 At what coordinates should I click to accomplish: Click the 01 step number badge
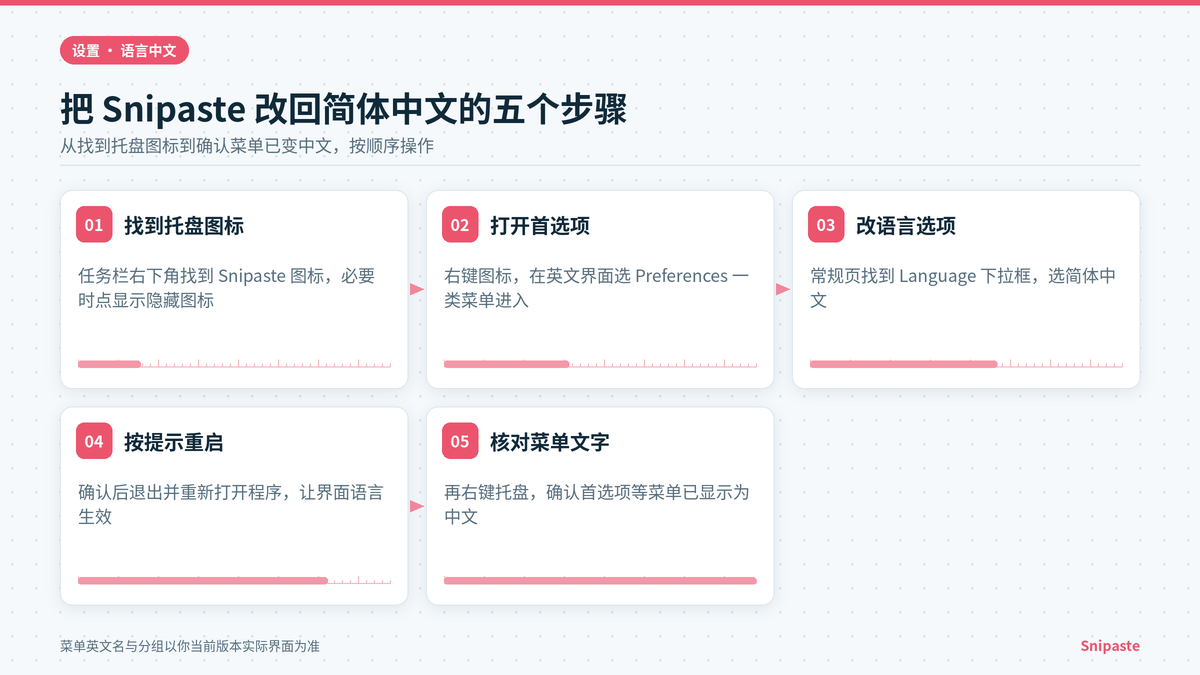click(94, 225)
